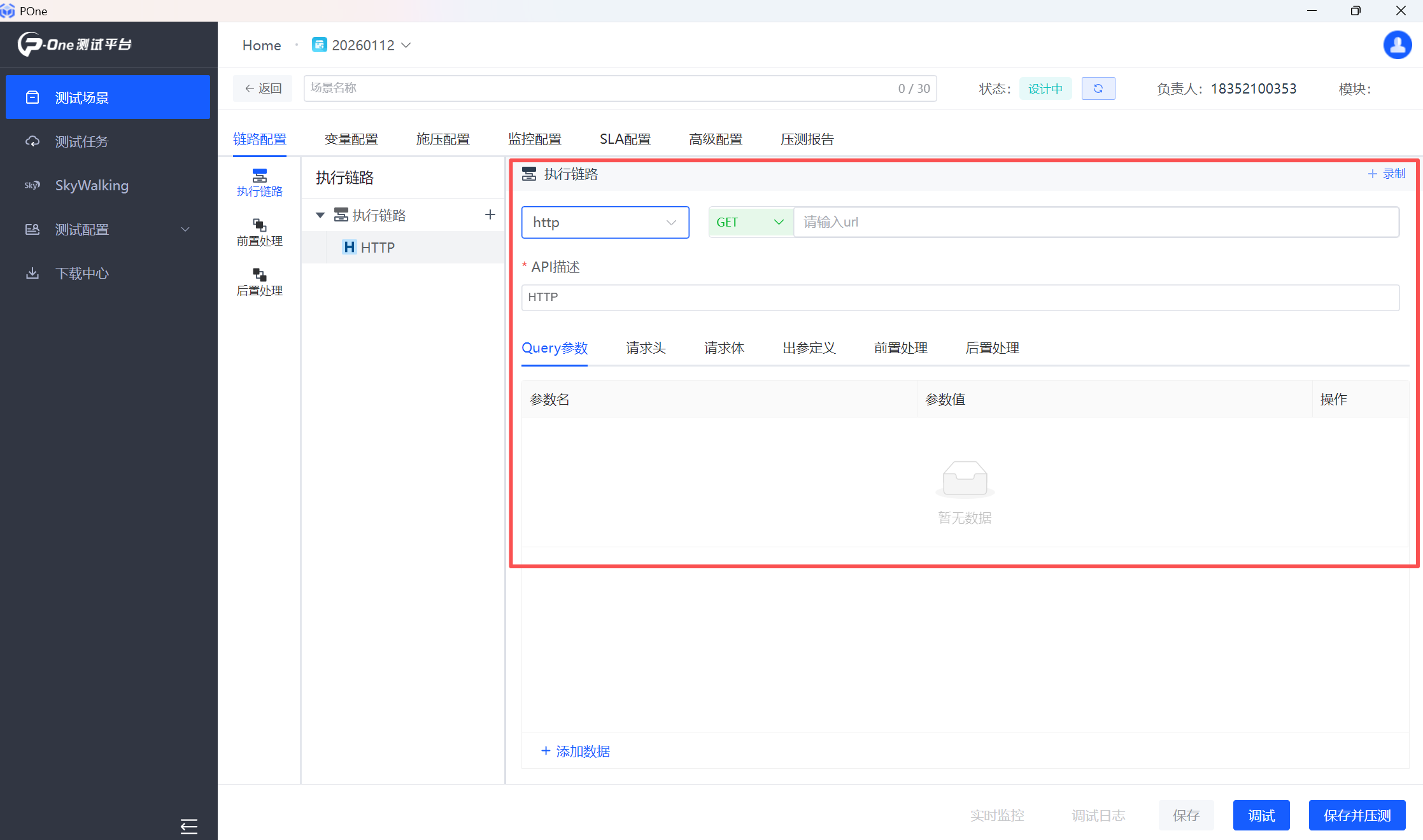Switch to 施压配置 tab
Screen dimensions: 1423x840
pos(442,139)
